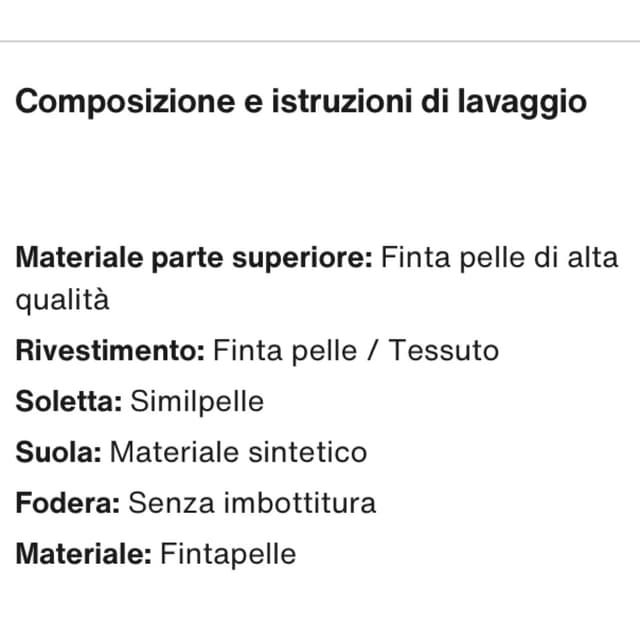The width and height of the screenshot is (640, 640).
Task: Click the Fintapelle value
Action: coord(228,555)
